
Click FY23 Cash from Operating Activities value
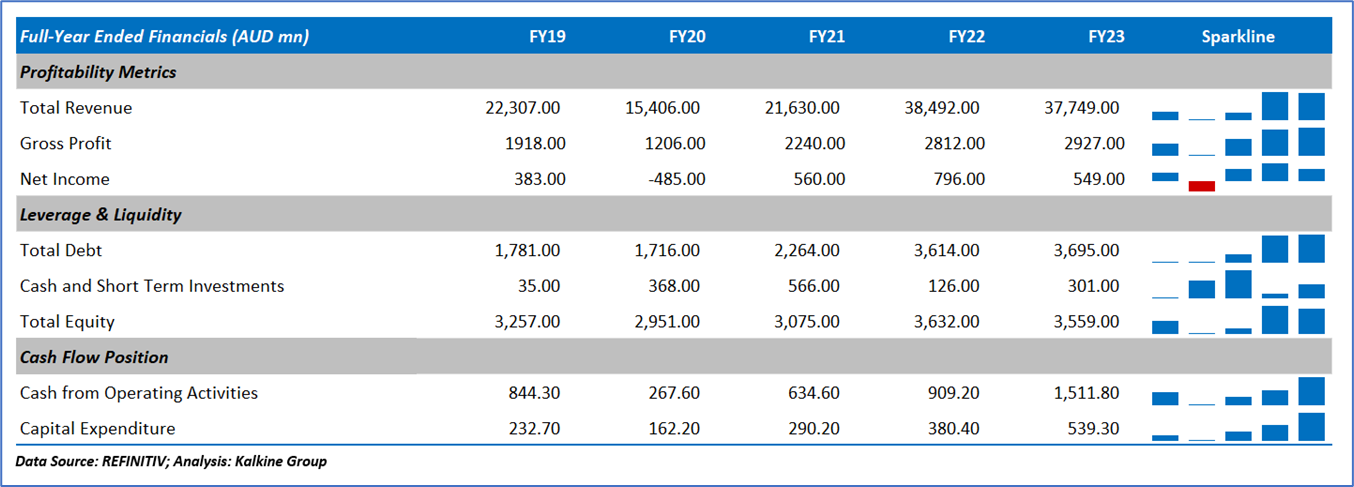click(x=1085, y=393)
